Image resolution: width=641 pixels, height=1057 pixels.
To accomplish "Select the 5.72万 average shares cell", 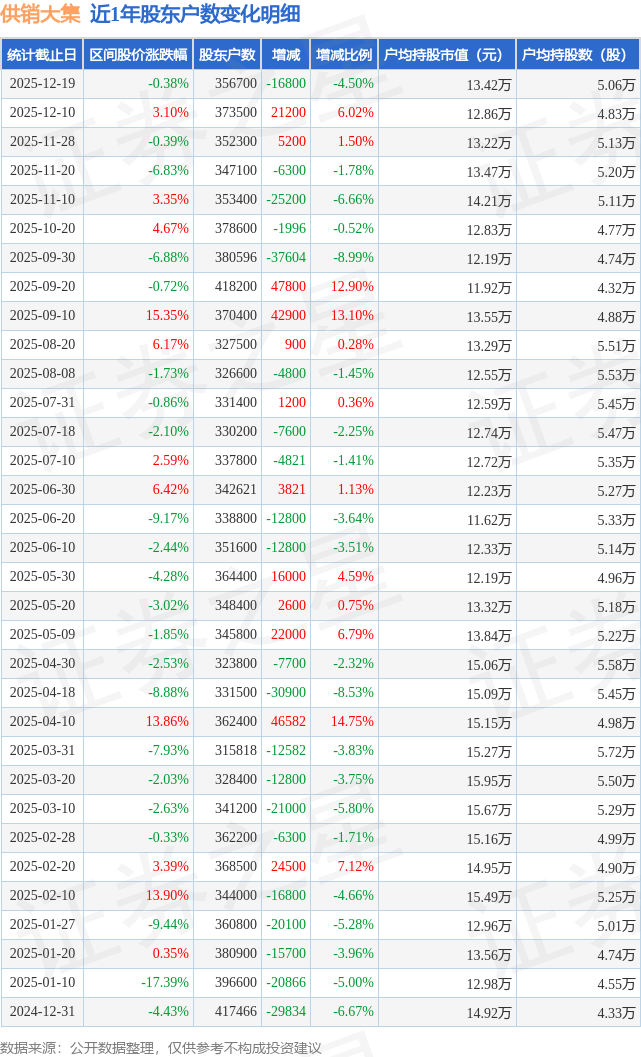I will click(x=615, y=751).
